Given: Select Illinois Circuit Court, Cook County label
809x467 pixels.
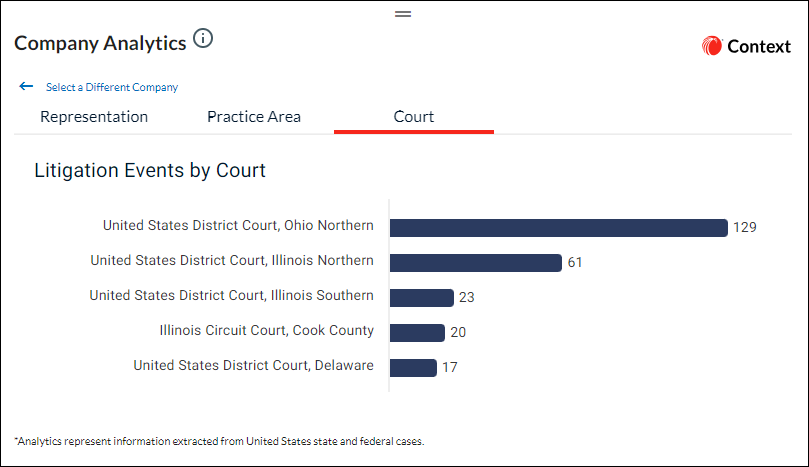Looking at the screenshot, I should [267, 331].
